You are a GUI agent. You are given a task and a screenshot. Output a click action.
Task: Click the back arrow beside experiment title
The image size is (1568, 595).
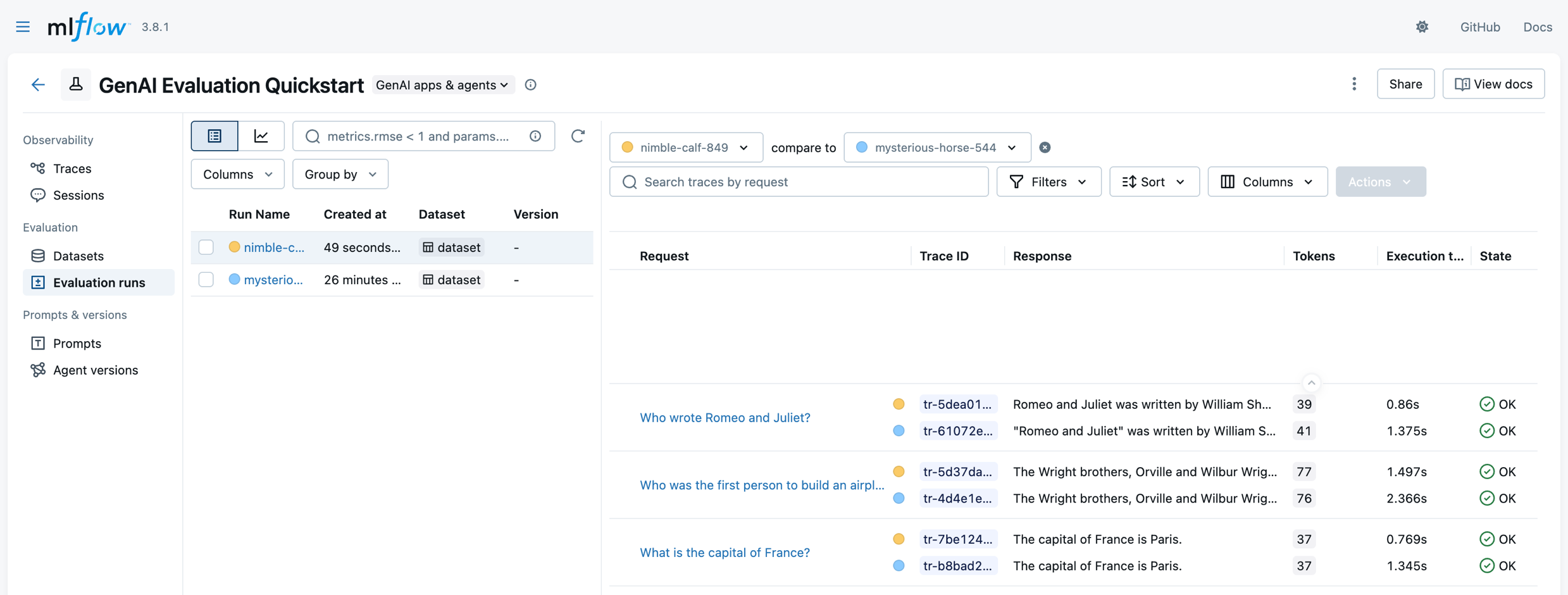(38, 84)
